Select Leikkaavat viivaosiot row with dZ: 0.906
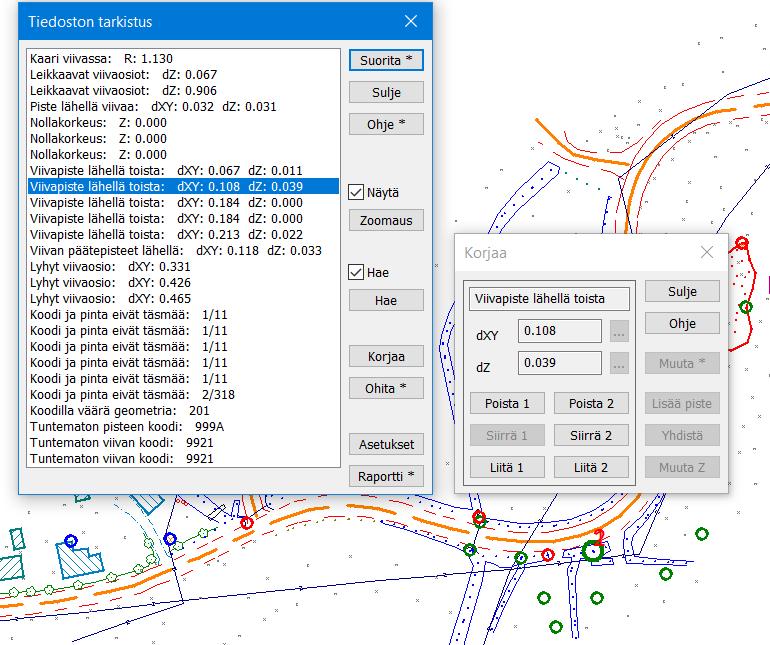770x645 pixels. (x=183, y=90)
